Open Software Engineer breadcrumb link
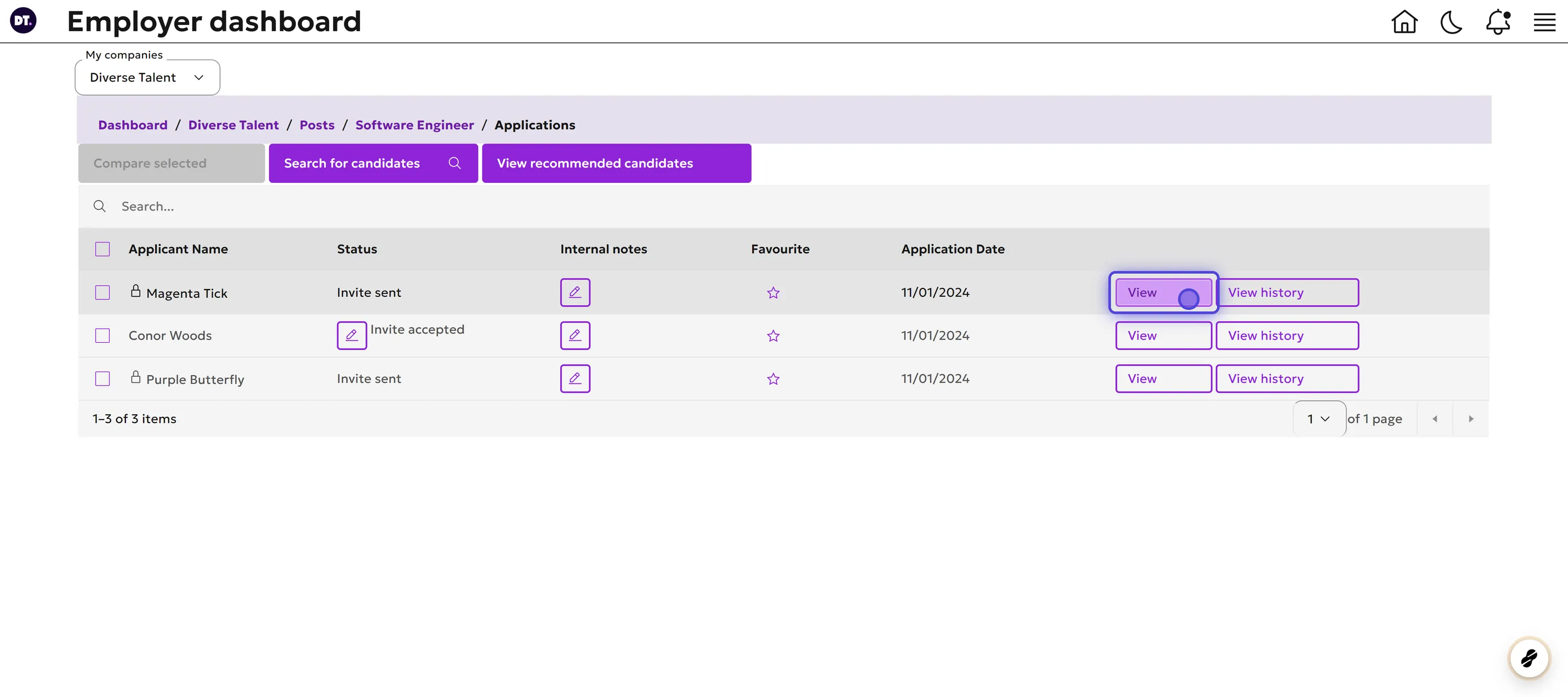The width and height of the screenshot is (1568, 697). tap(414, 125)
